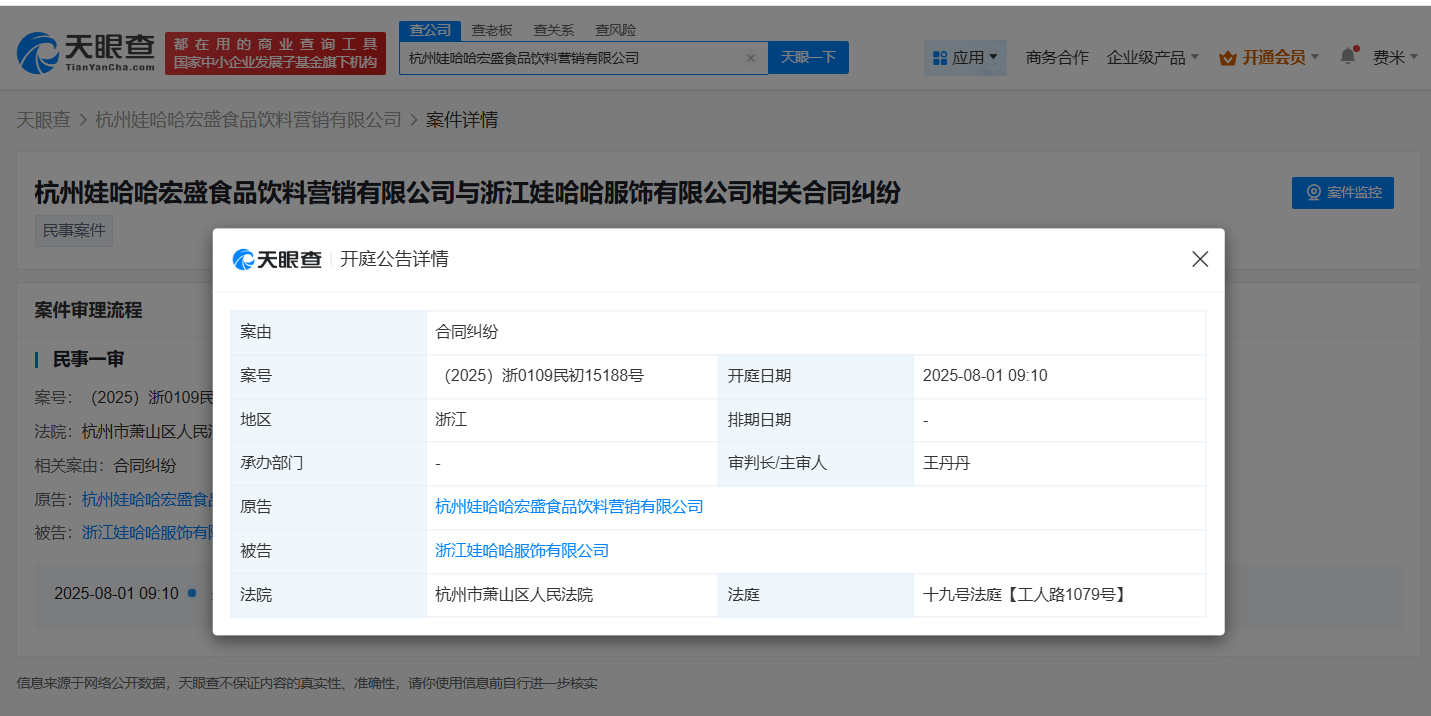This screenshot has width=1431, height=716.
Task: Clear the search box with X icon
Action: pos(750,58)
